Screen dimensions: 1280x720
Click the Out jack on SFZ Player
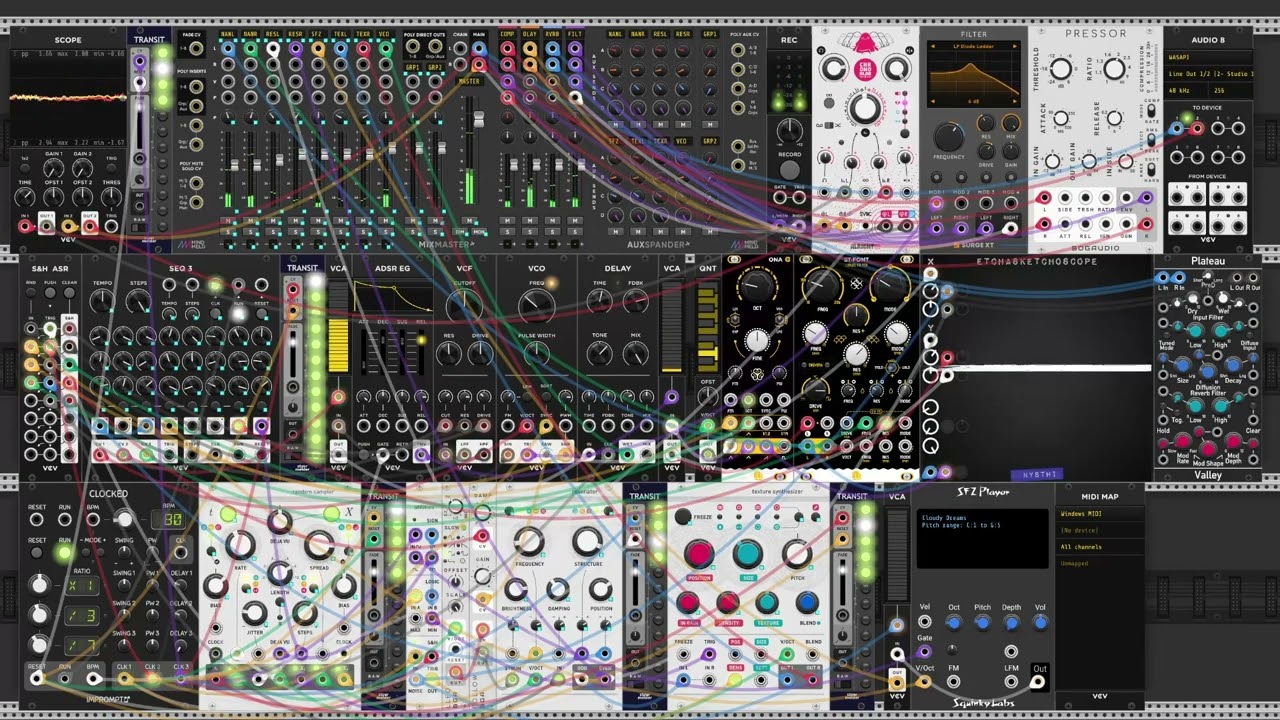1039,682
